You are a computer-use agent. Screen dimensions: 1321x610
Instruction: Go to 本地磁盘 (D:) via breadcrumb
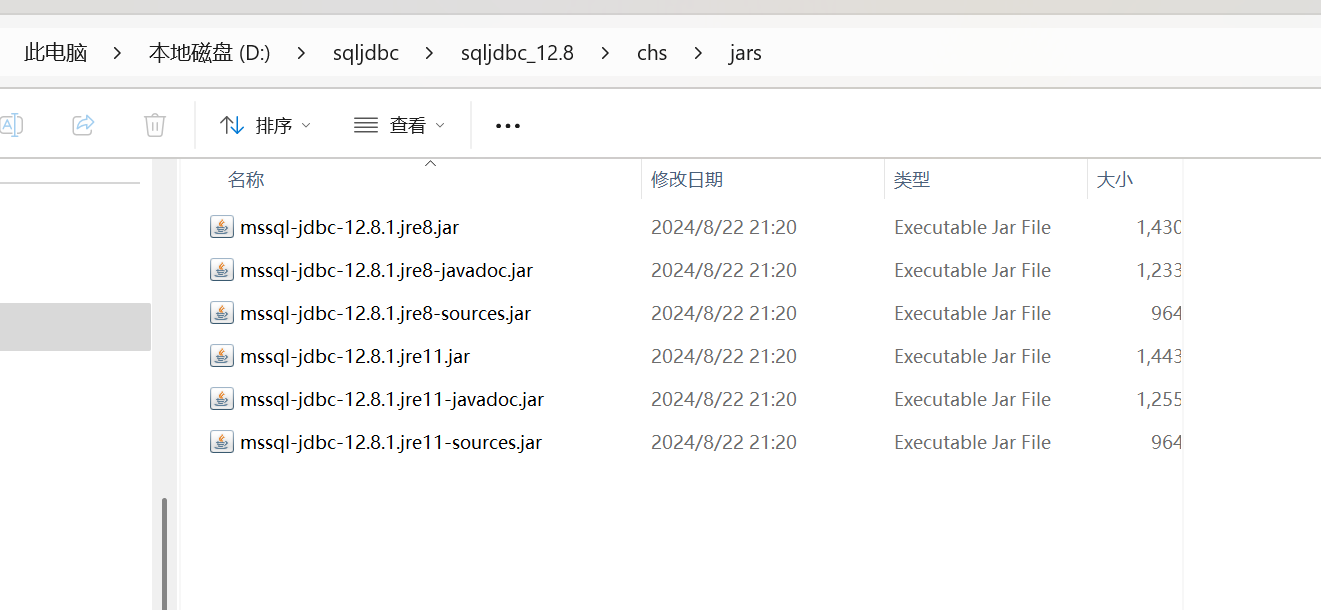[x=209, y=53]
